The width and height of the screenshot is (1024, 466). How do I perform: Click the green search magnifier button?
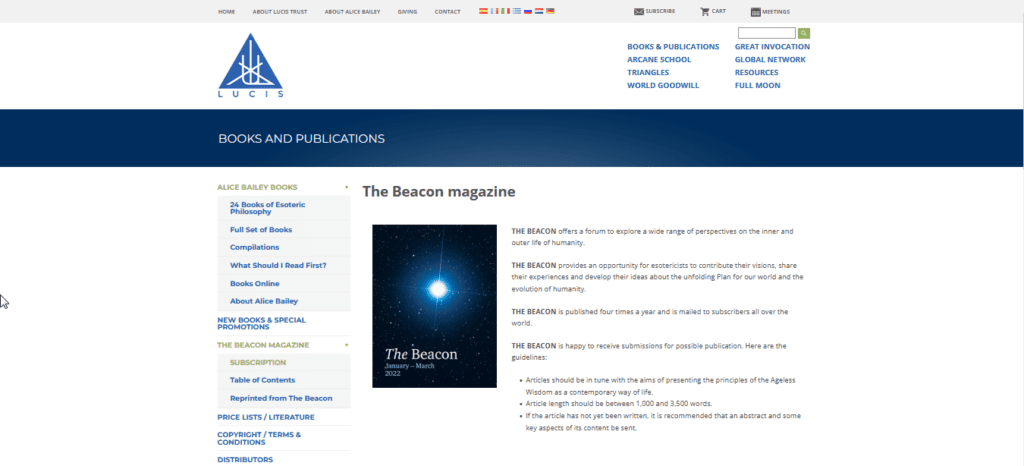pyautogui.click(x=803, y=33)
